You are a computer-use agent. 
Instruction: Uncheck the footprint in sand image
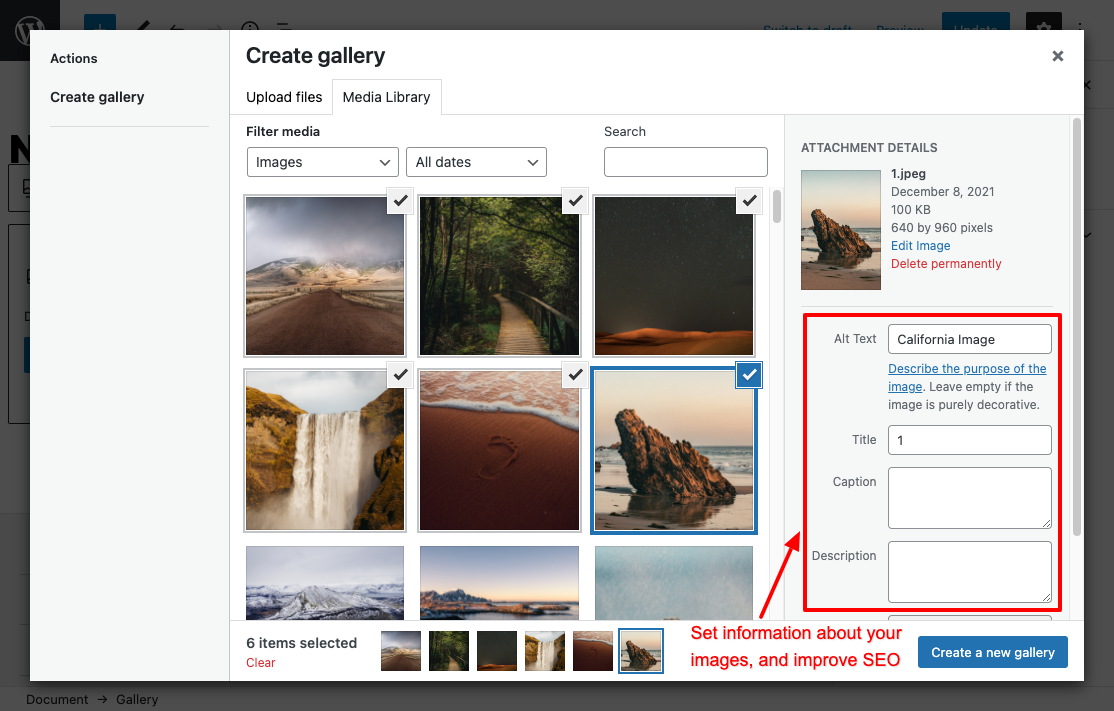tap(575, 374)
